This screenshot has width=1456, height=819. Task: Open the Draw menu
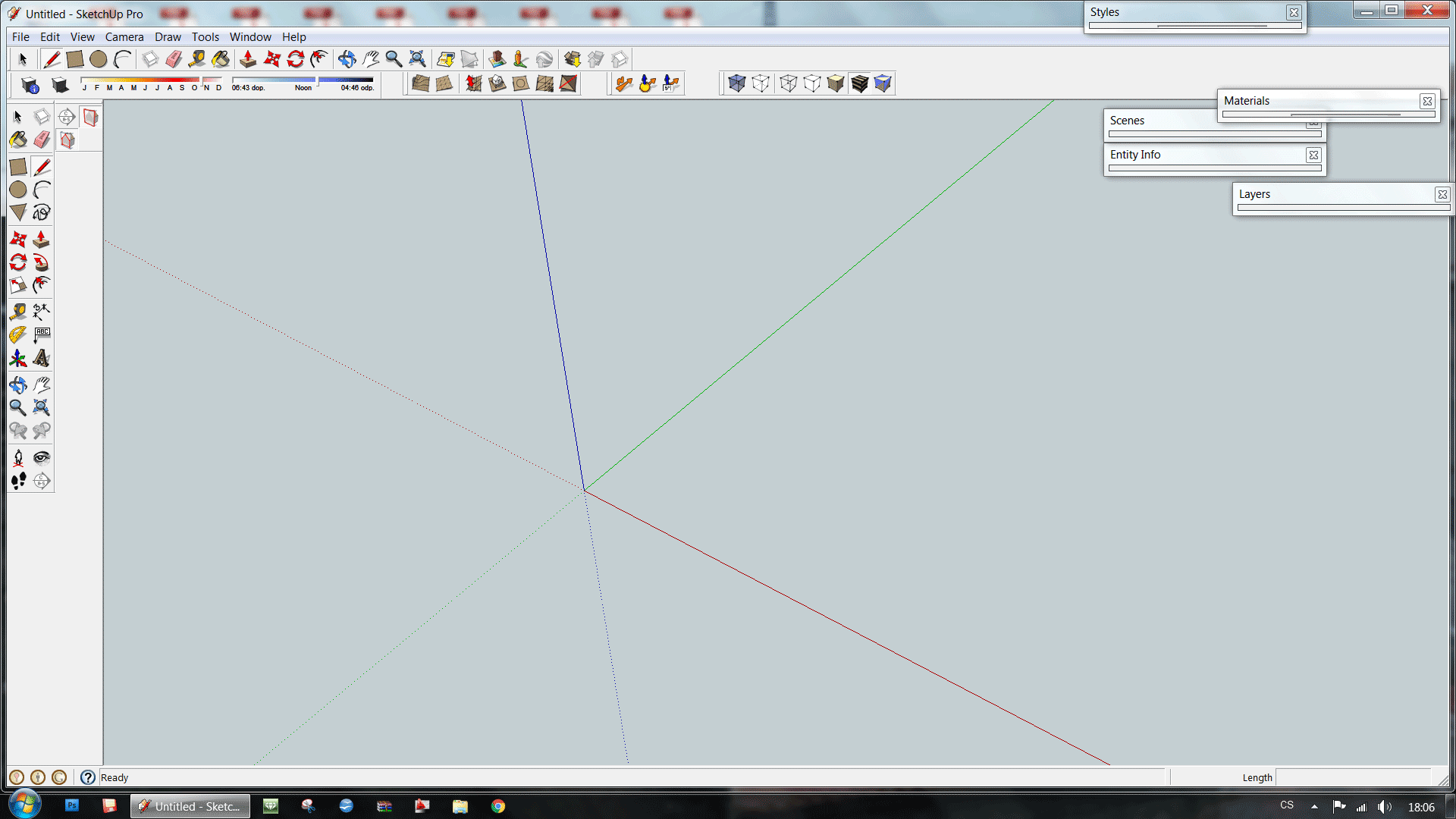(x=168, y=37)
